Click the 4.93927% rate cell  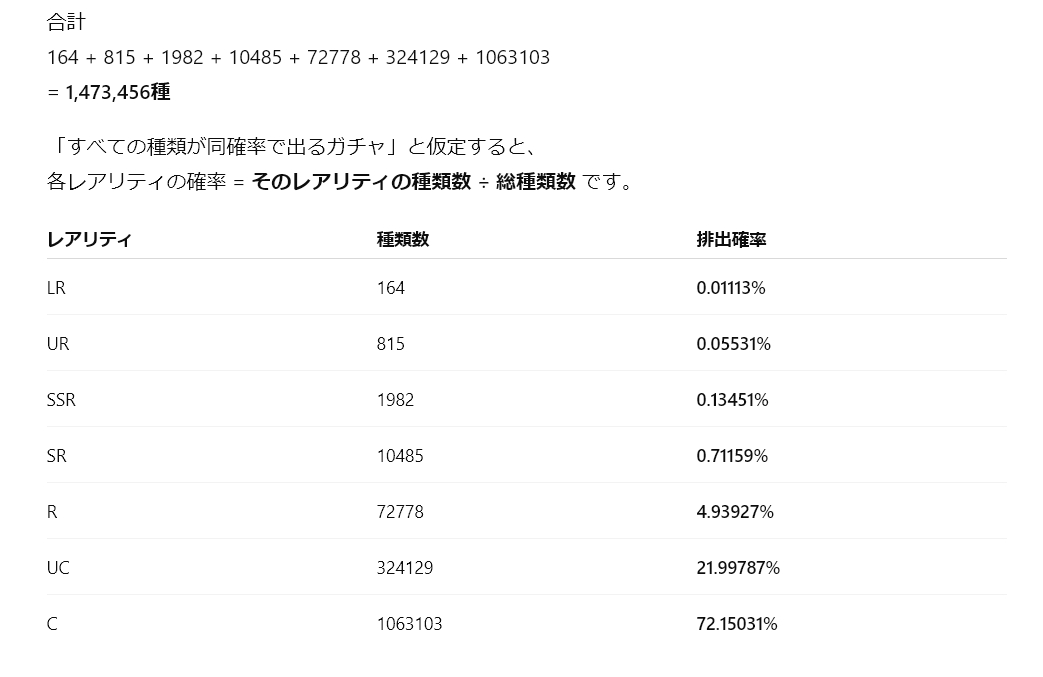click(735, 512)
